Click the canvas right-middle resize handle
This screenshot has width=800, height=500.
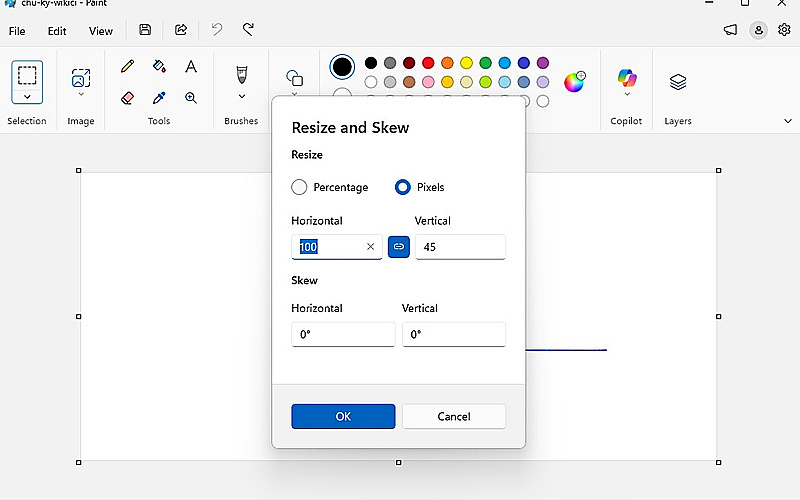tap(718, 316)
